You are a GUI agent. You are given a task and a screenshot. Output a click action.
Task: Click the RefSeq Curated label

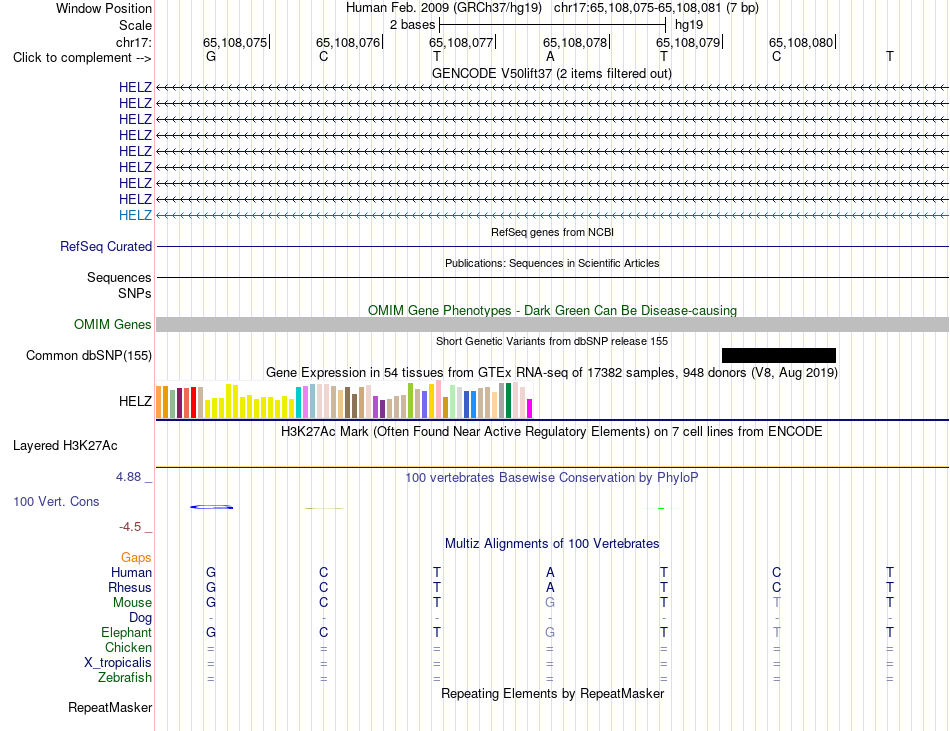pyautogui.click(x=105, y=246)
